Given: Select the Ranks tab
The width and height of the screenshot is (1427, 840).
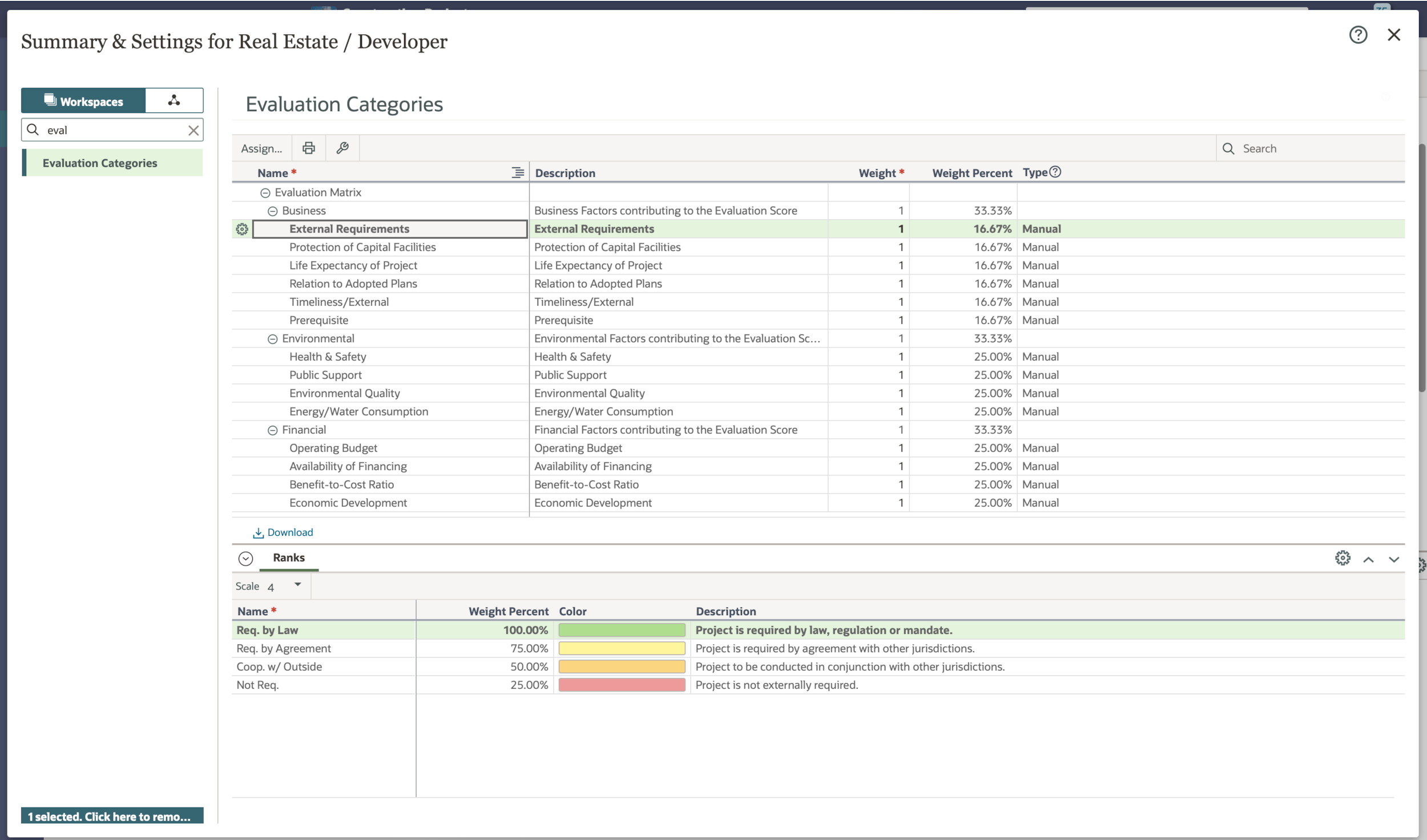Looking at the screenshot, I should 288,558.
